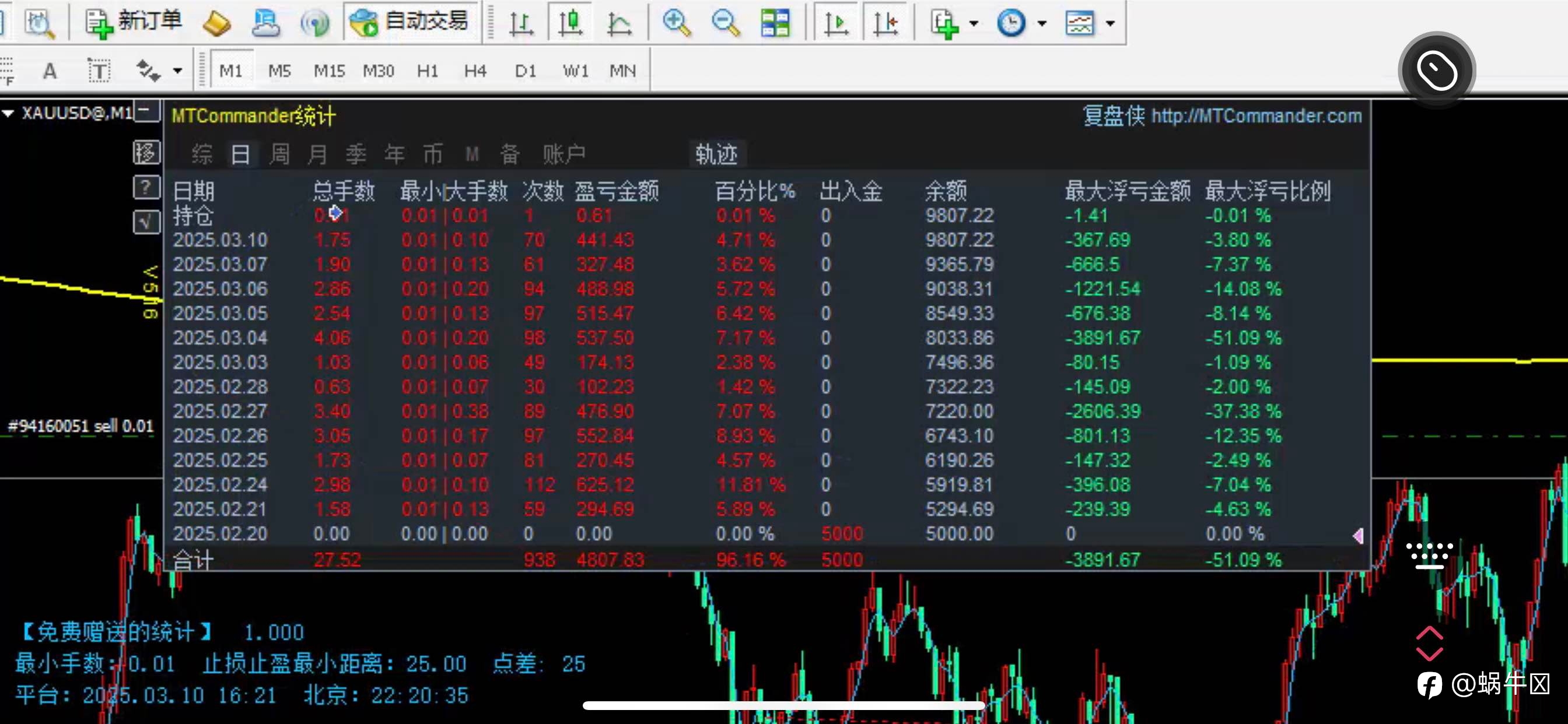Click the check mark icon beside panel
The width and height of the screenshot is (1568, 724).
146,222
